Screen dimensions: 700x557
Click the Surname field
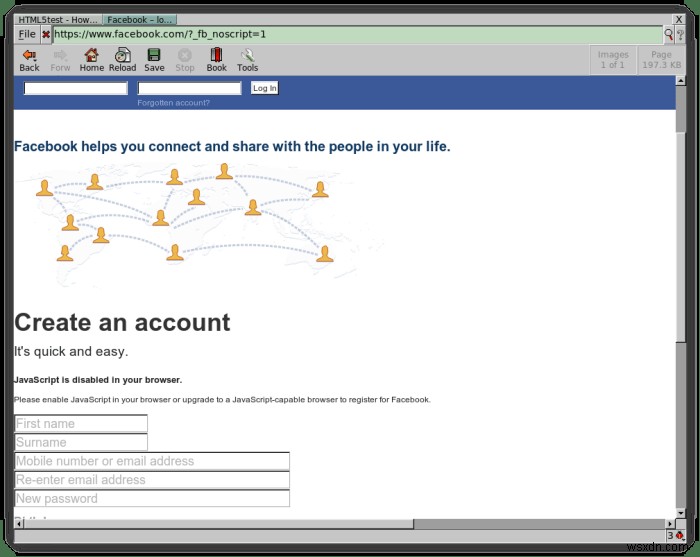81,442
